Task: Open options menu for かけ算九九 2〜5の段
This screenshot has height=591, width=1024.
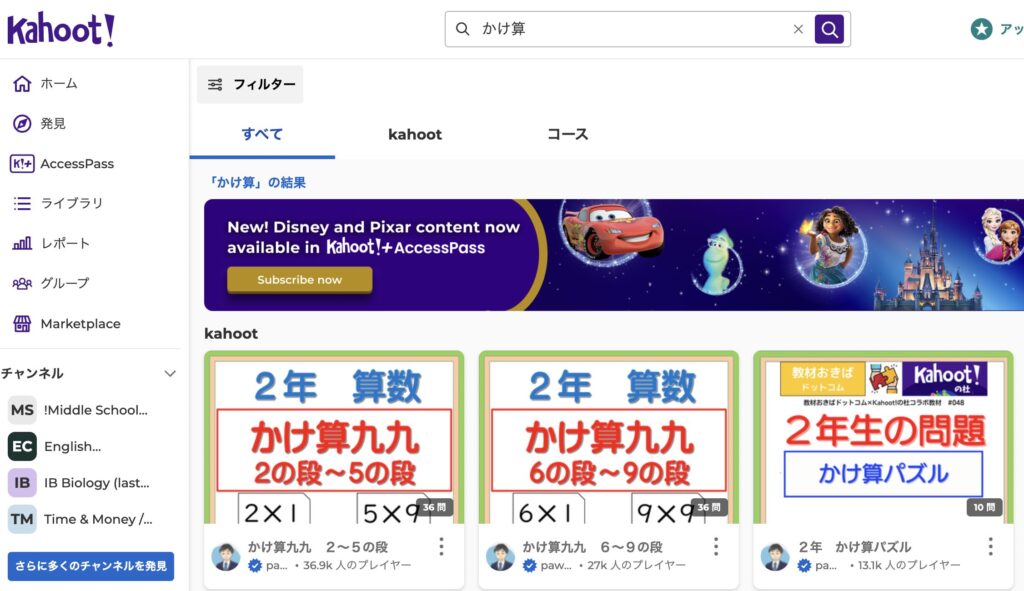Action: (441, 547)
